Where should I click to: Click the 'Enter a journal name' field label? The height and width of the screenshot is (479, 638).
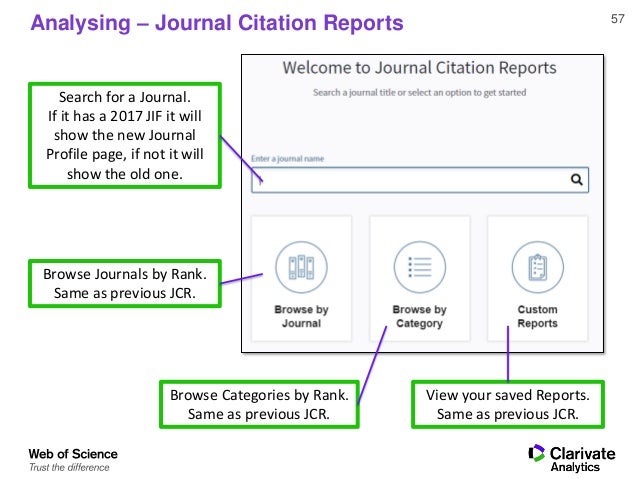287,159
